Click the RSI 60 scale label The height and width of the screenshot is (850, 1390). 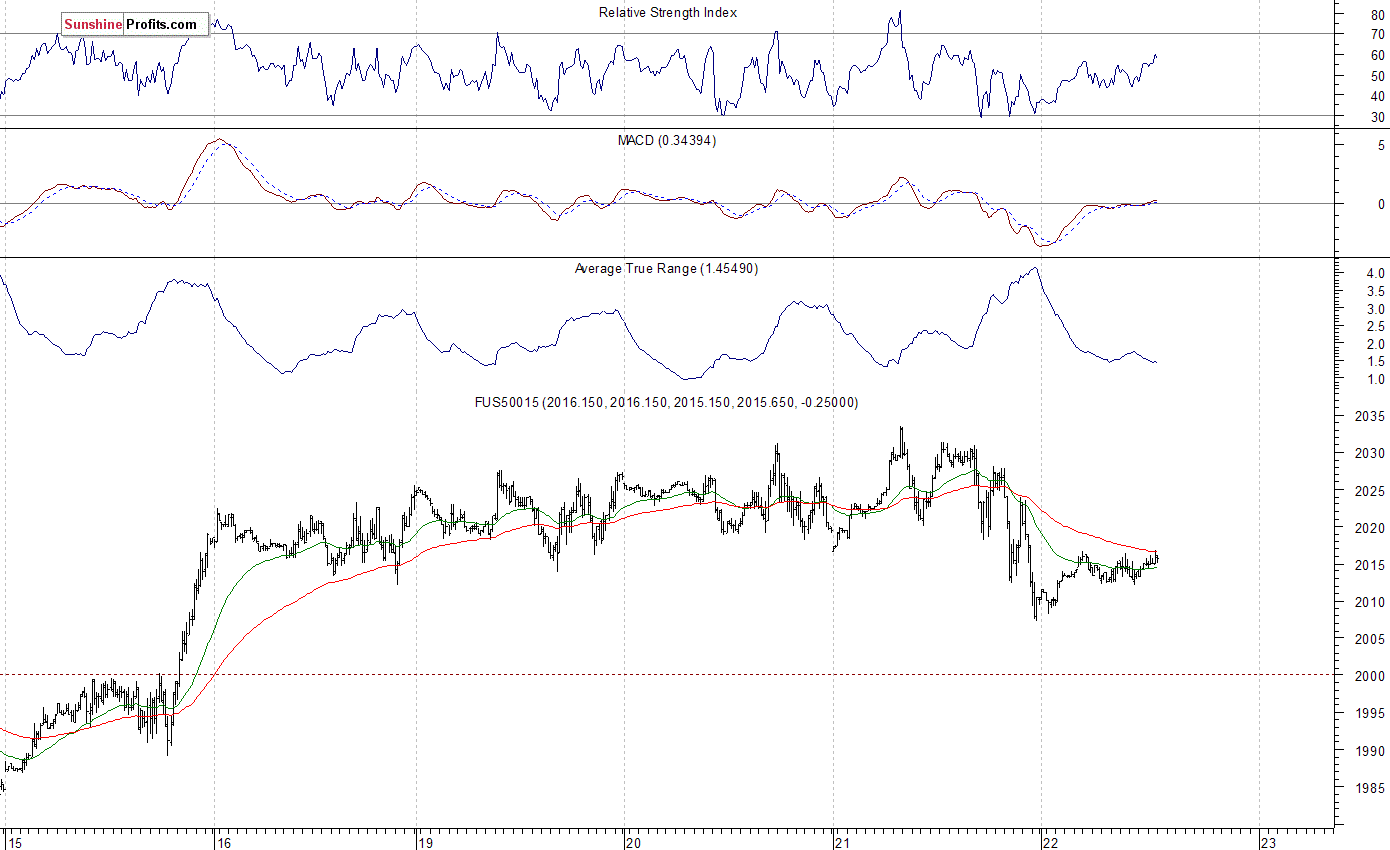[x=1378, y=55]
